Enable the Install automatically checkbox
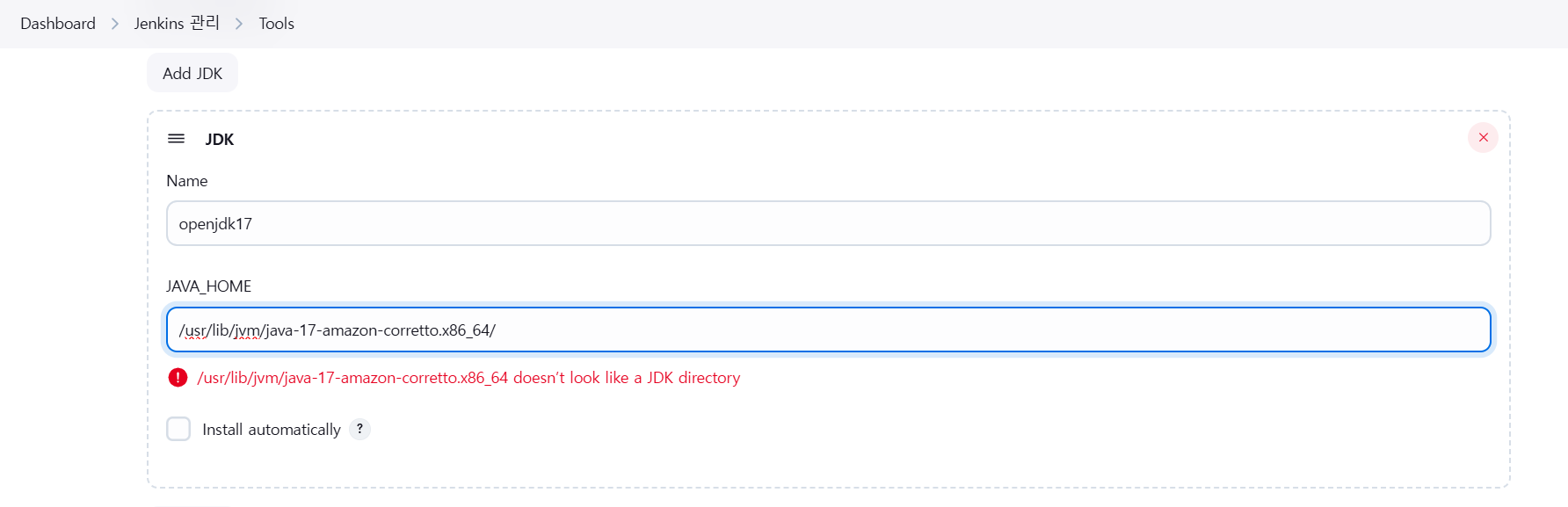Viewport: 1568px width, 507px height. (x=178, y=429)
